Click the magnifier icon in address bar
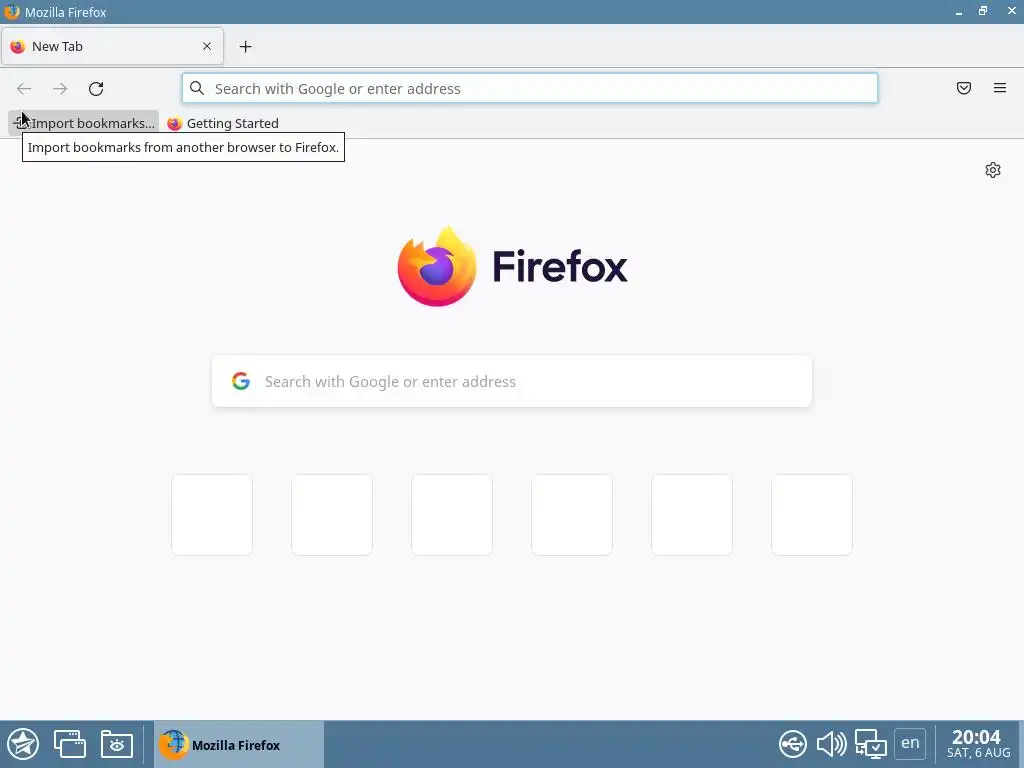The image size is (1024, 768). coord(197,88)
